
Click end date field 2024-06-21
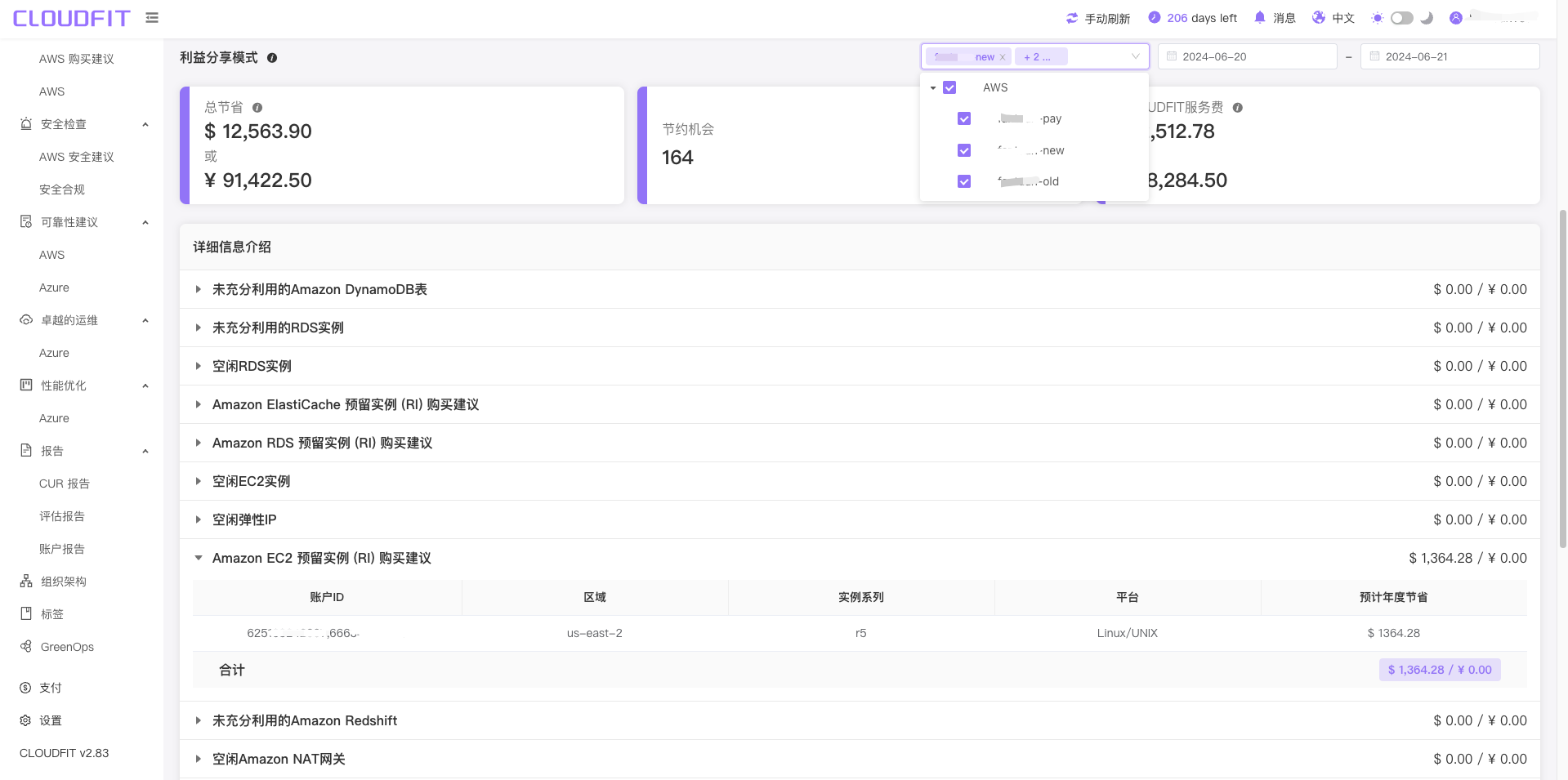pyautogui.click(x=1450, y=56)
